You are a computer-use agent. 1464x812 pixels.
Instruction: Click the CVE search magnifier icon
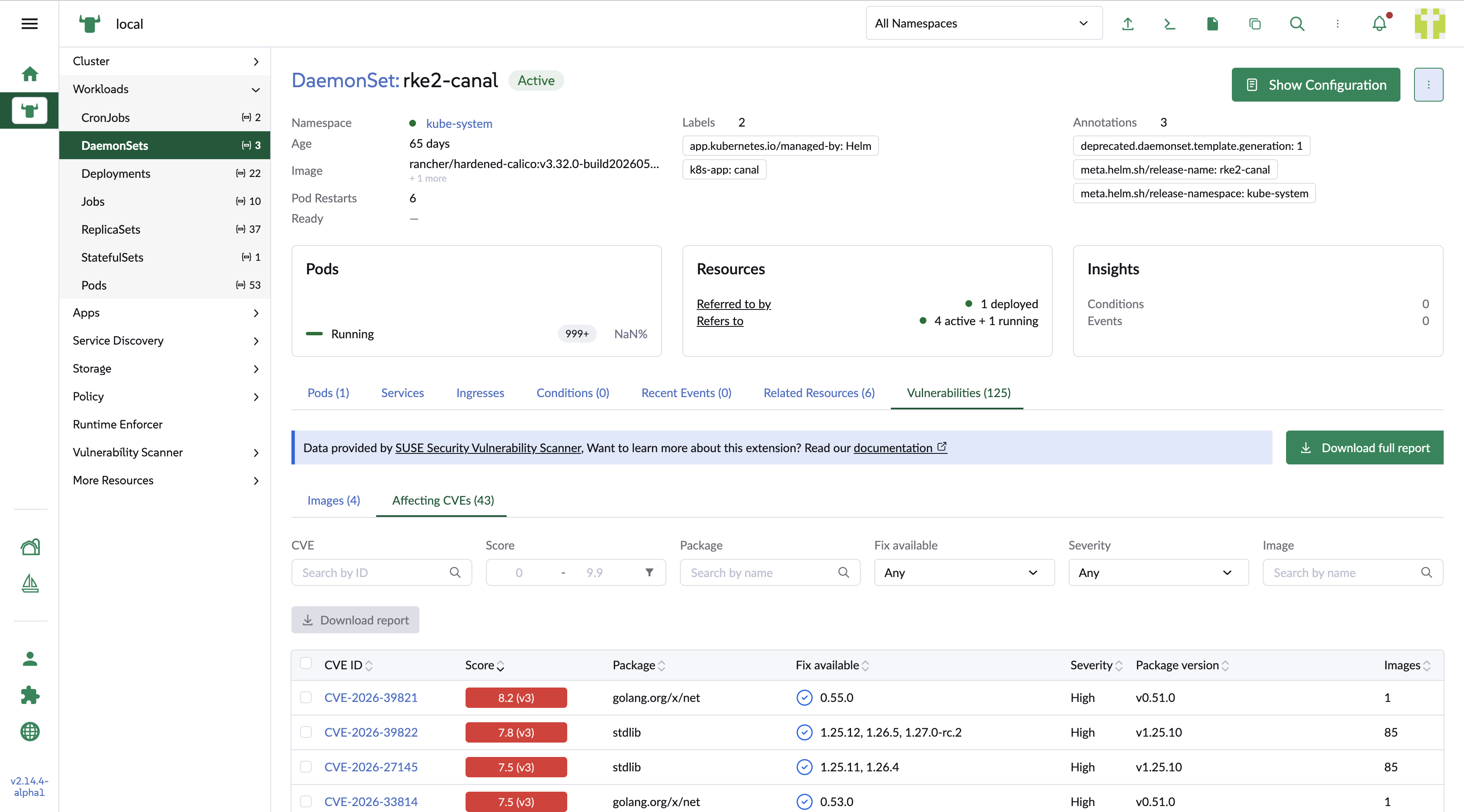[455, 572]
